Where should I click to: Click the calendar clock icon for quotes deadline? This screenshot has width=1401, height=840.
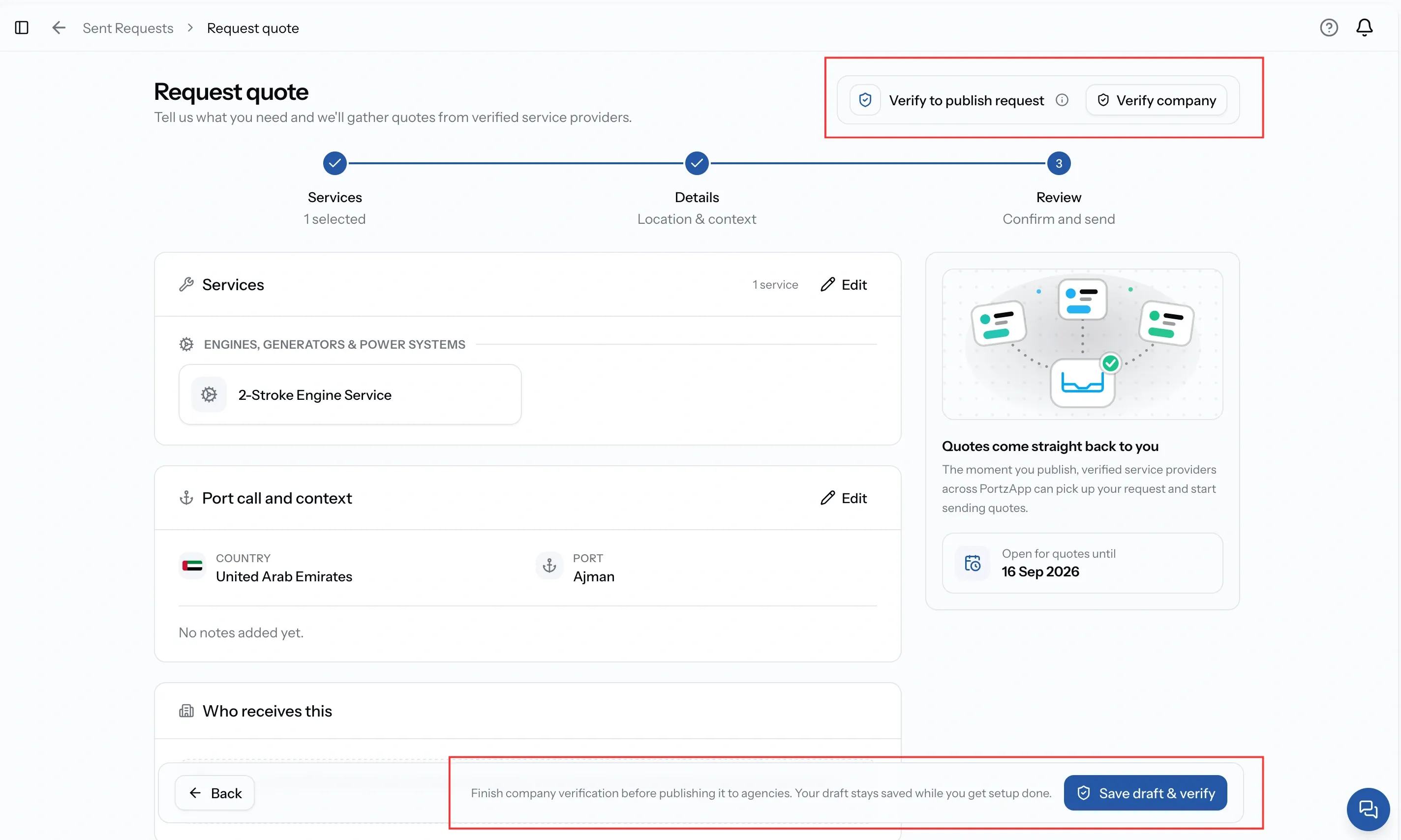(972, 563)
